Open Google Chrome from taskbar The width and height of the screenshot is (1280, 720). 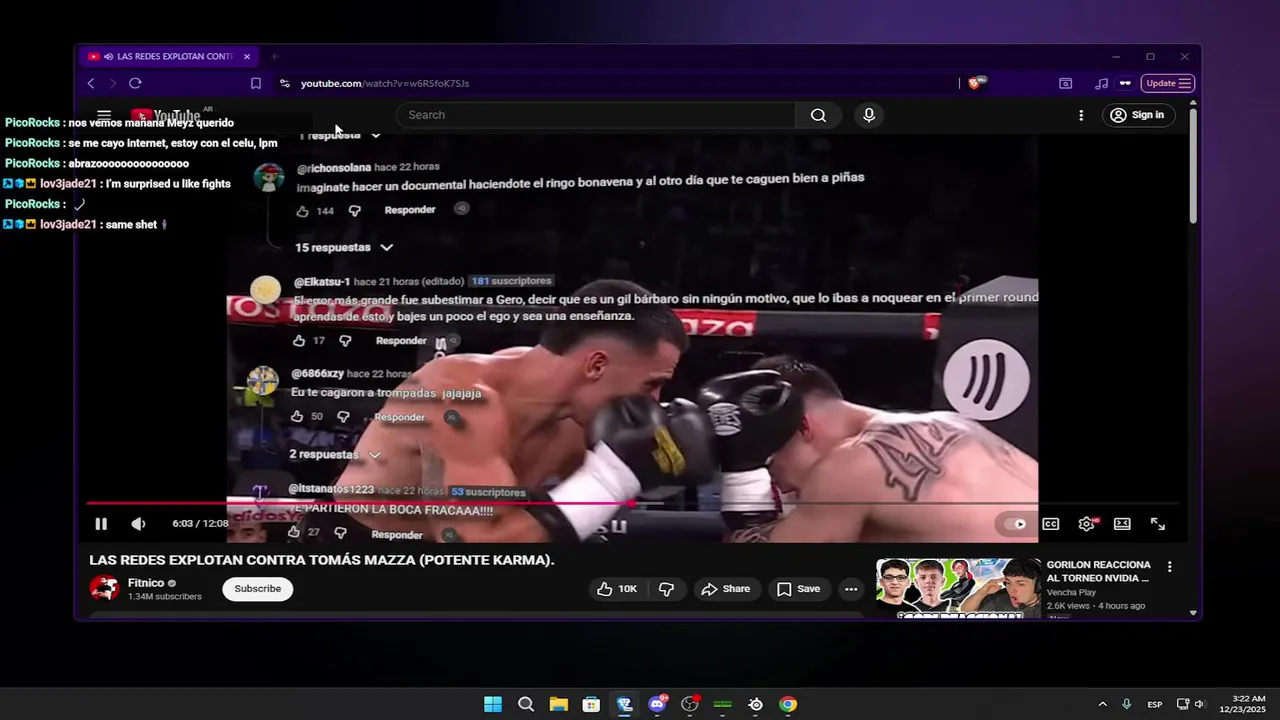tap(788, 704)
